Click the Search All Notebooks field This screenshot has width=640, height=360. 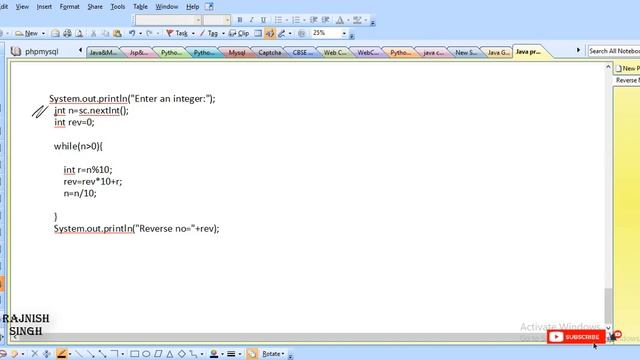point(614,51)
